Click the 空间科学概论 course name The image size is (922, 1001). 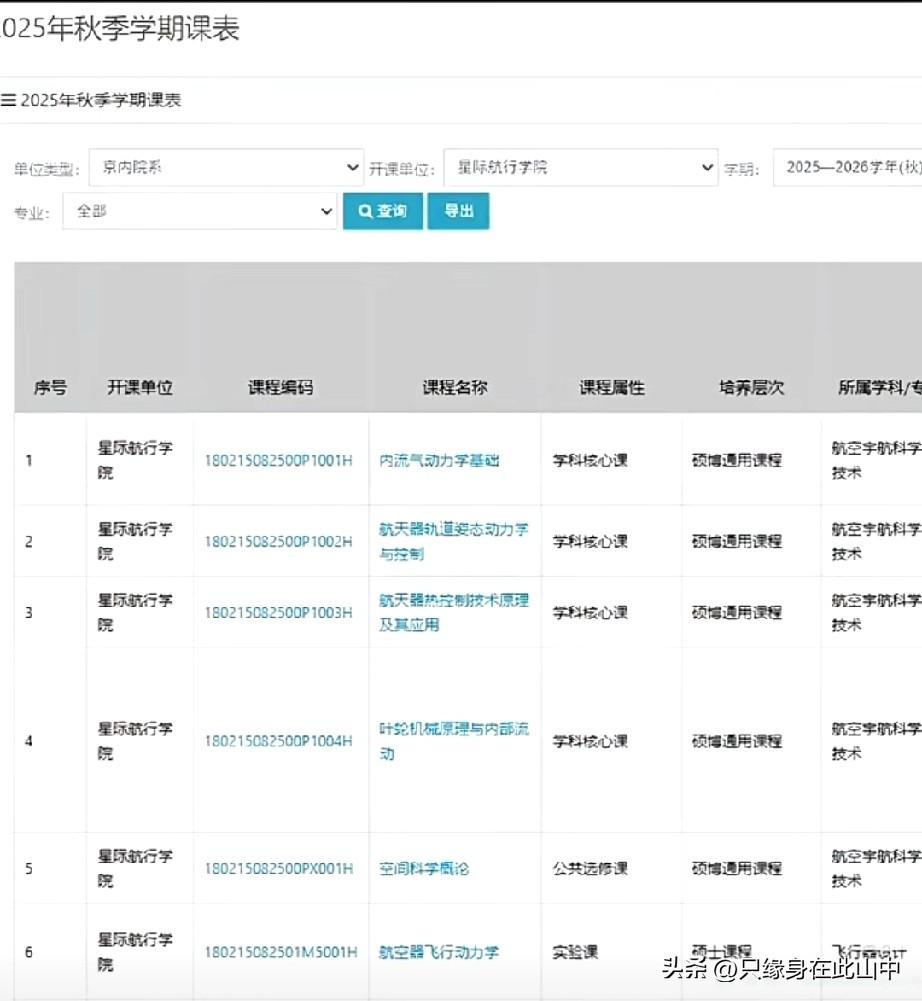[424, 869]
